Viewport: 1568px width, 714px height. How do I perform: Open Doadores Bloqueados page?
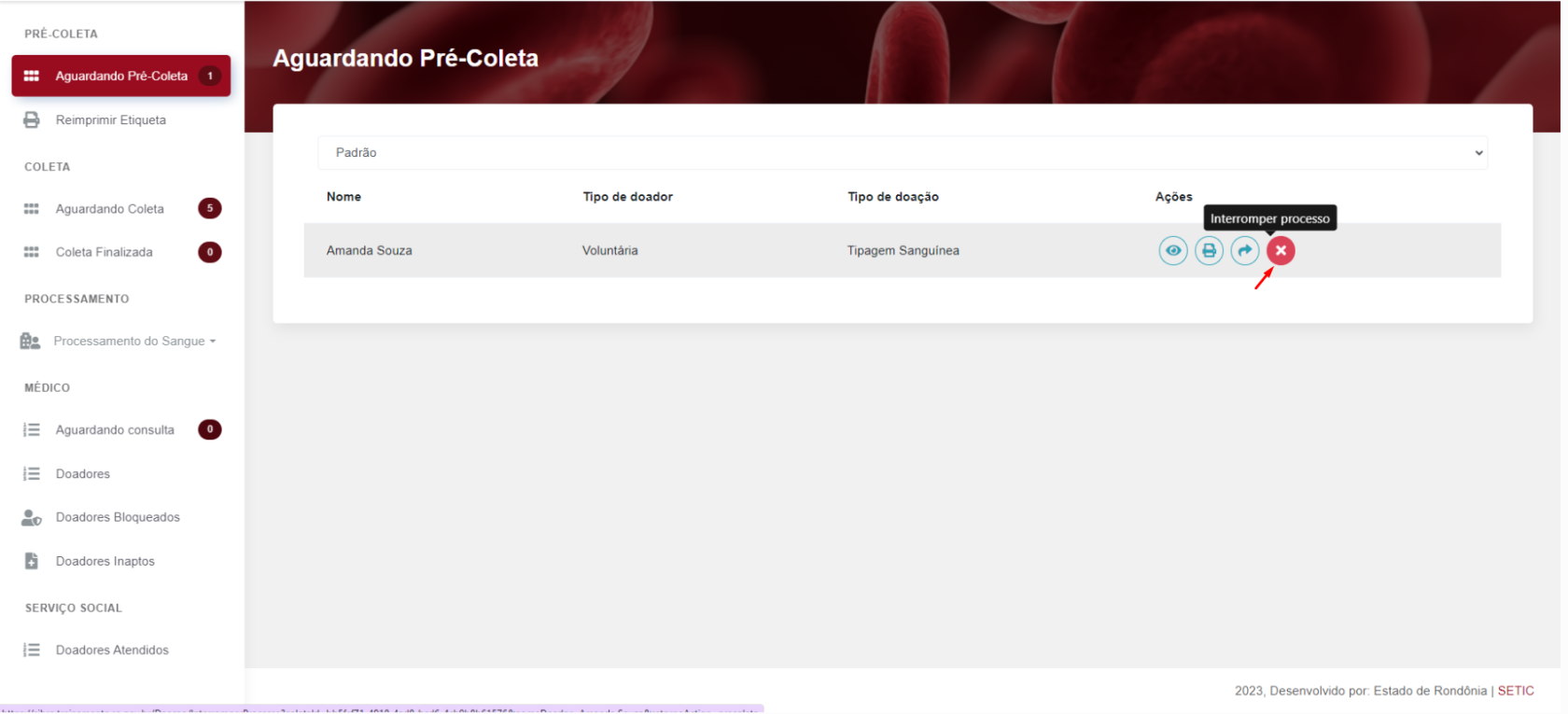118,517
